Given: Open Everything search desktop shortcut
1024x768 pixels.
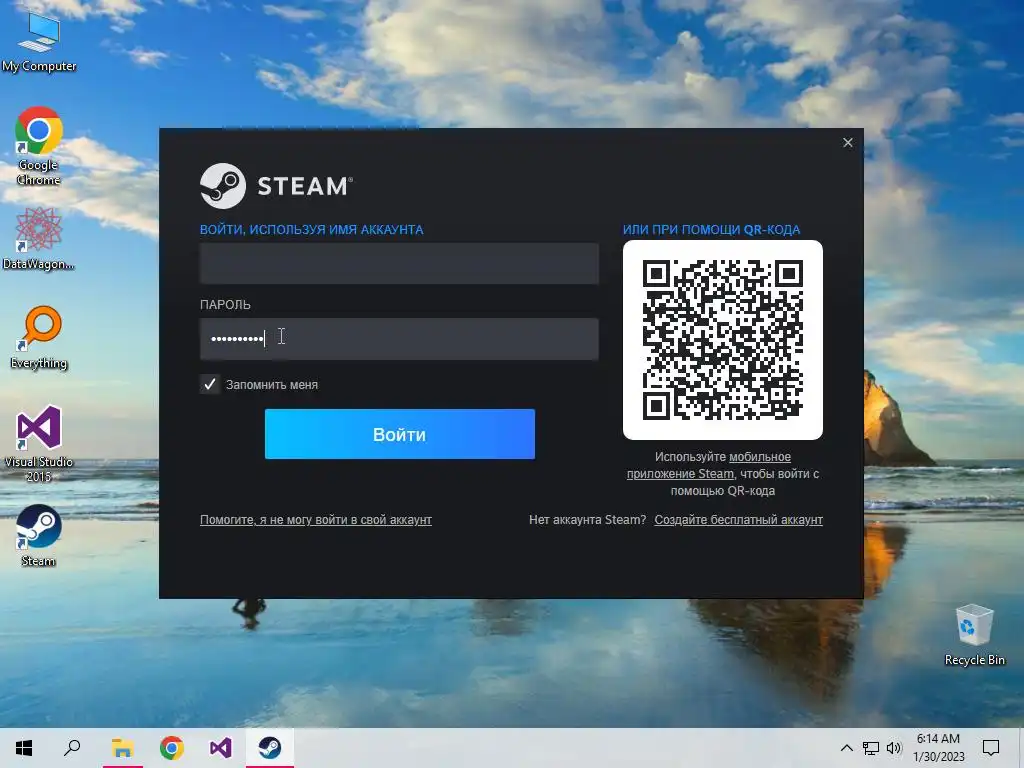Looking at the screenshot, I should coord(39,338).
